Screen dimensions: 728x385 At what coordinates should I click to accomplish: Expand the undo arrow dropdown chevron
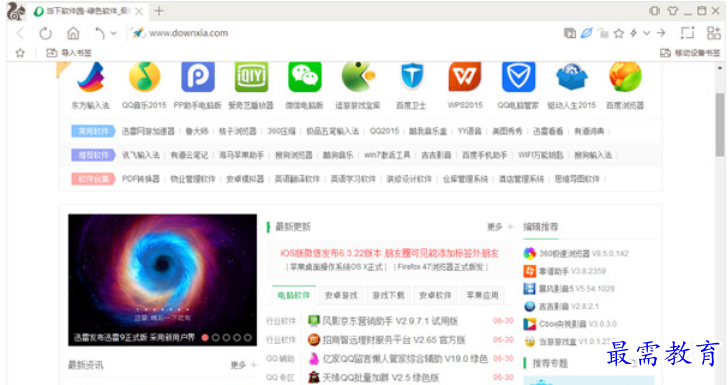pos(113,33)
